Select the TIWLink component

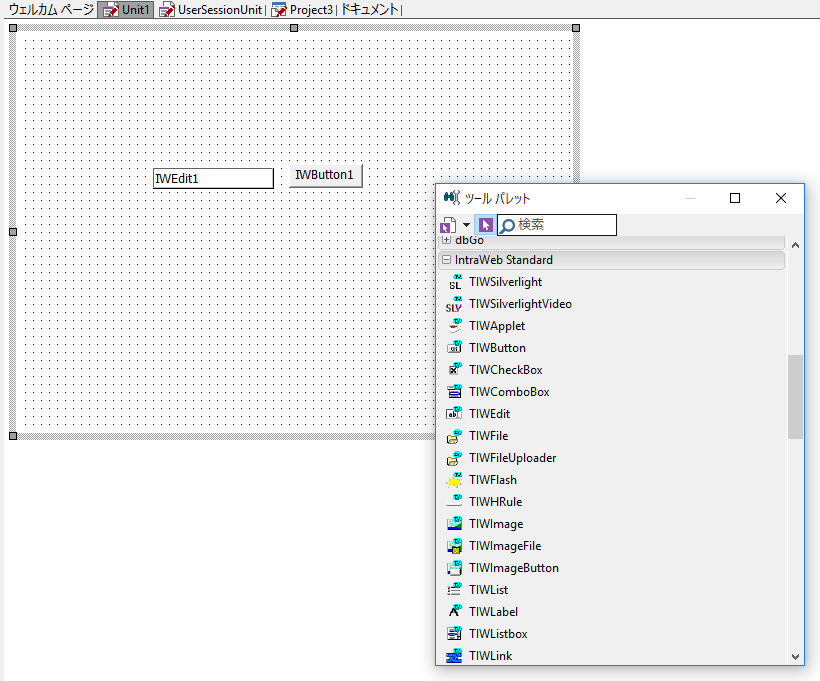[x=491, y=655]
